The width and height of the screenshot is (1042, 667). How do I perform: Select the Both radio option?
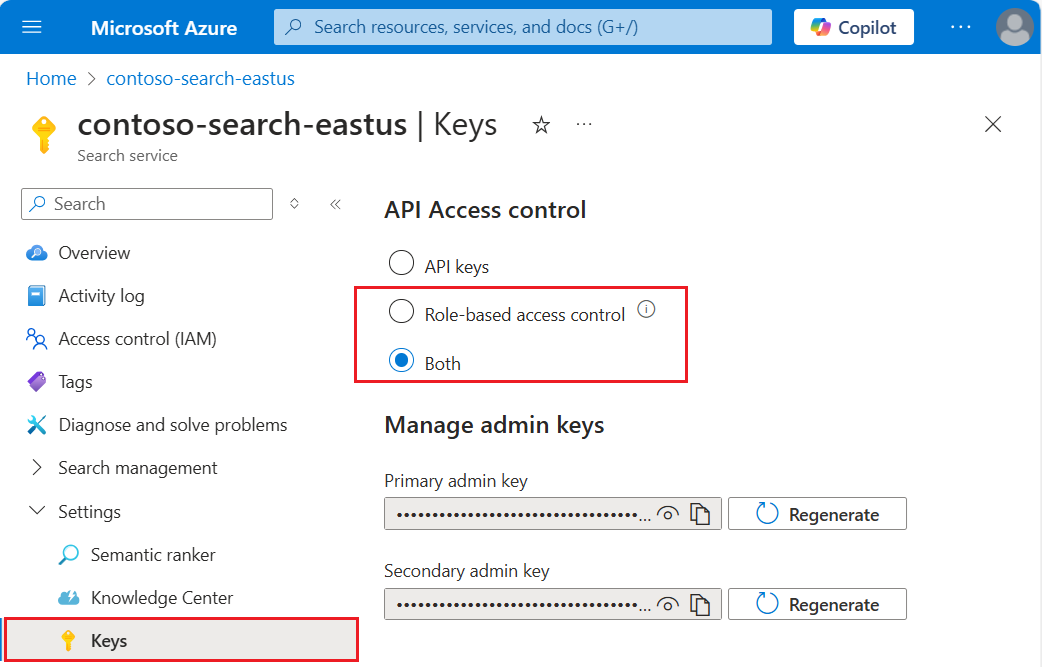coord(401,361)
